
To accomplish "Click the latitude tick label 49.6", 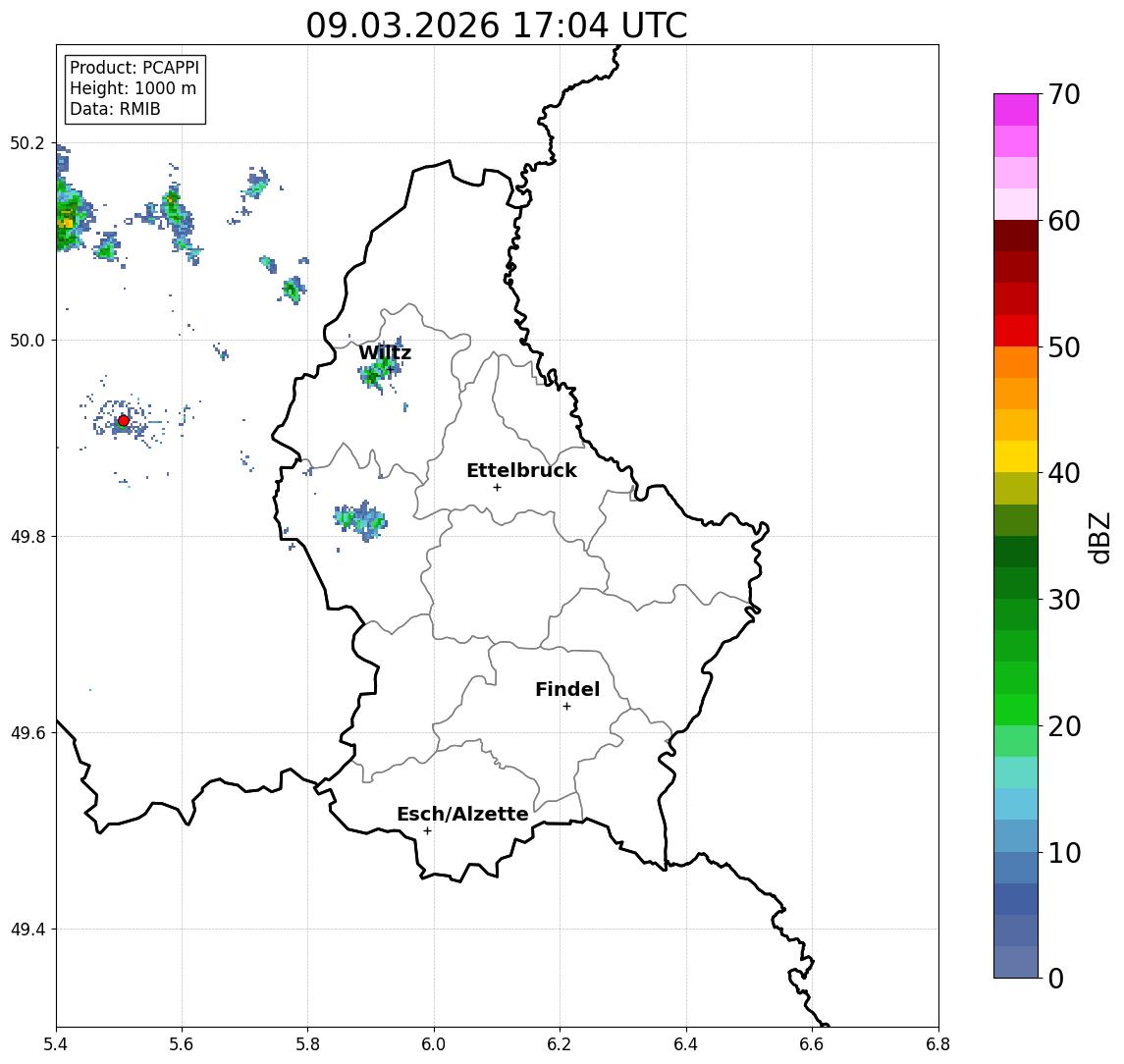I will click(27, 733).
